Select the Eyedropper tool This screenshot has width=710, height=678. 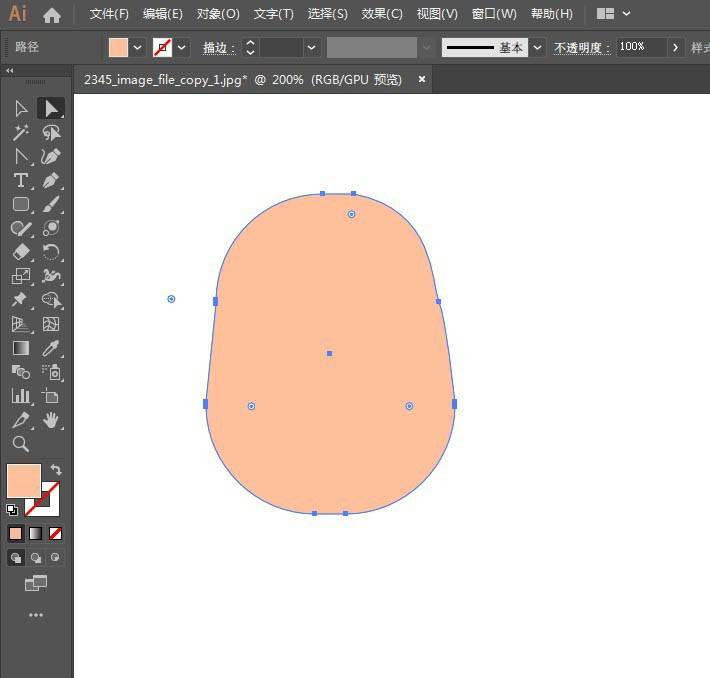51,348
